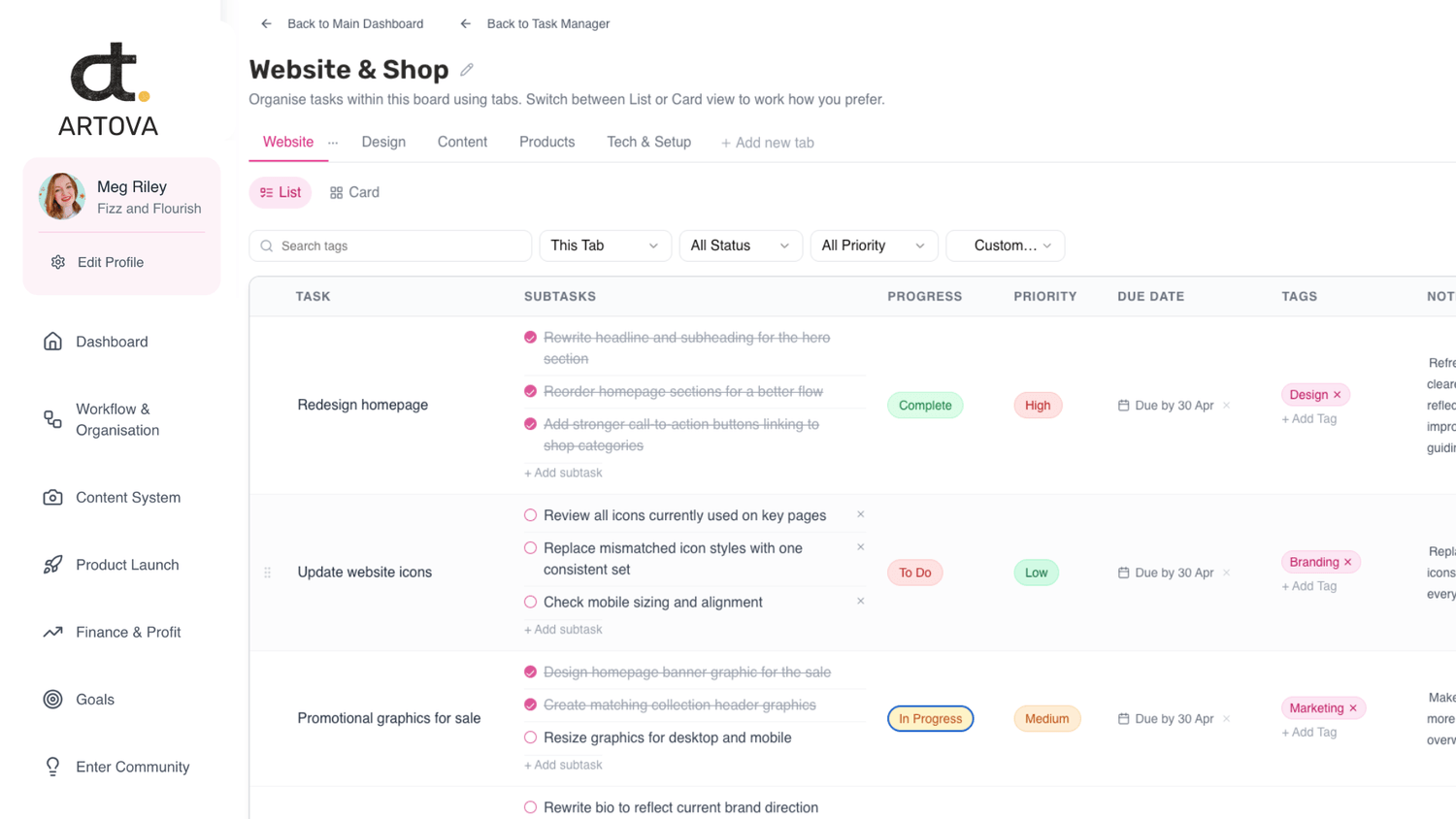Switch to Card view

pos(354,192)
